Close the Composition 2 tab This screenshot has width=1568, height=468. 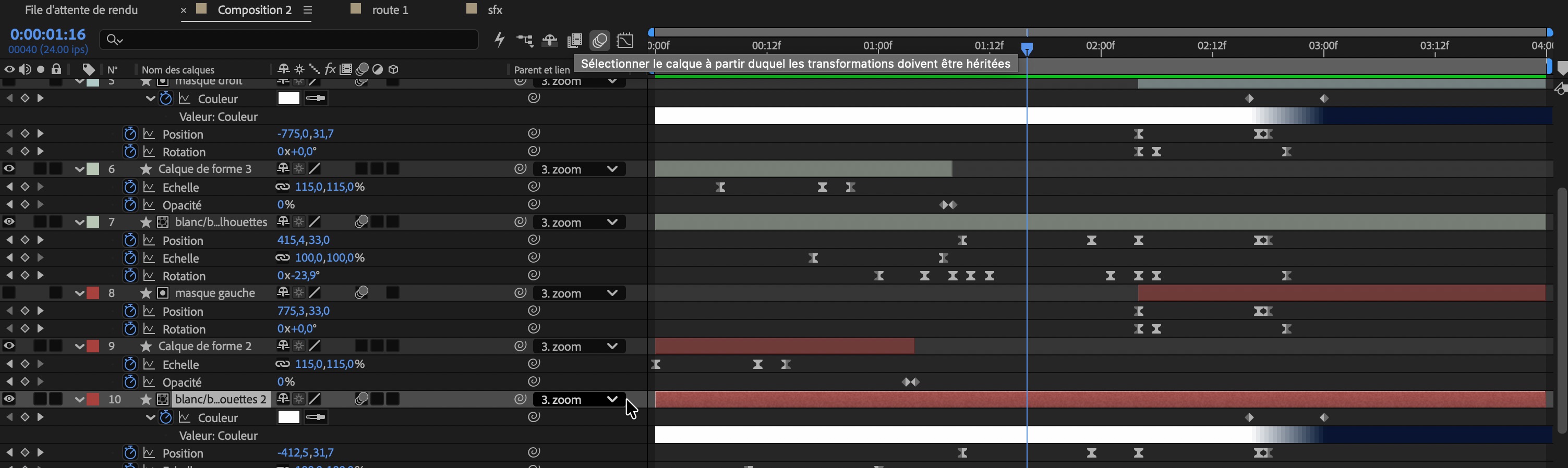click(x=183, y=10)
